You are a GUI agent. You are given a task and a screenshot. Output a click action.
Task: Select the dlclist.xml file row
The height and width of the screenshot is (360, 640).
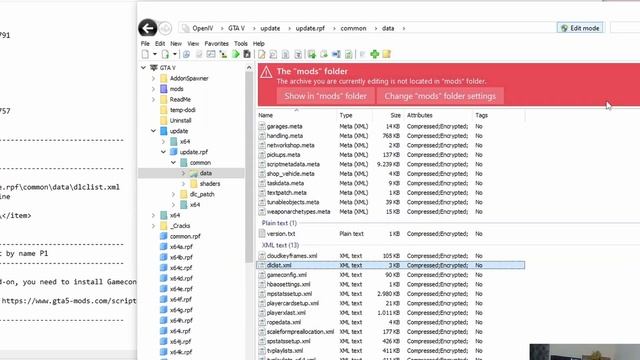(391, 265)
